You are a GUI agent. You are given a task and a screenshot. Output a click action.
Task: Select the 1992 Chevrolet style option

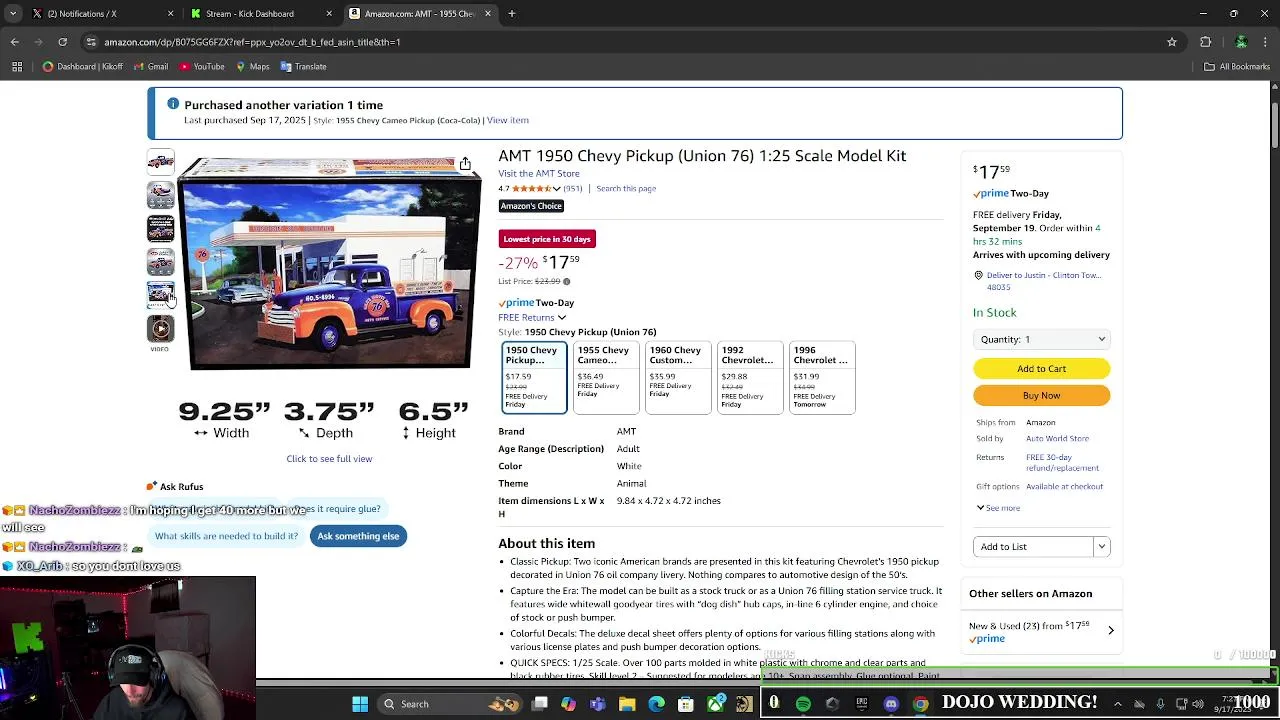[x=750, y=377]
